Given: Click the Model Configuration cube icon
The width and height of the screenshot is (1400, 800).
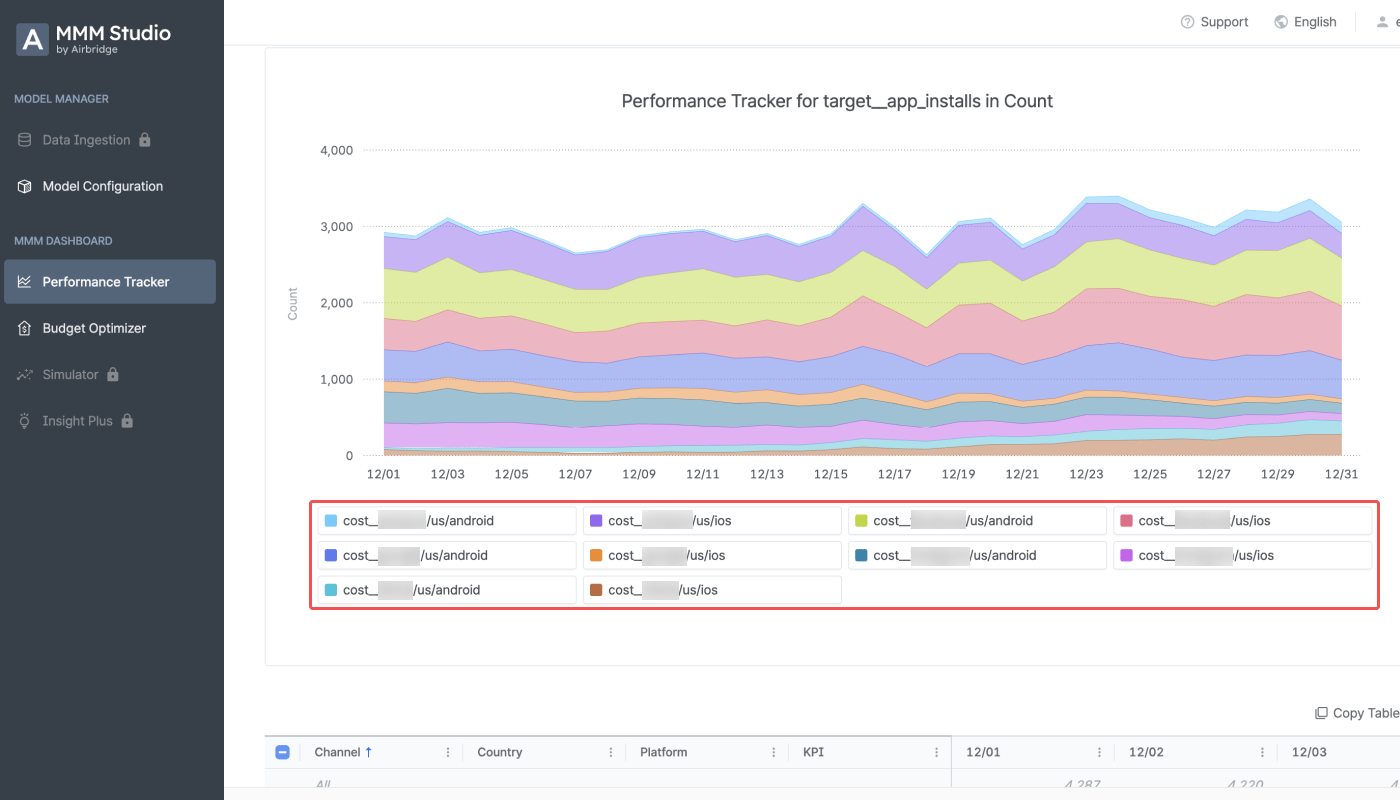Looking at the screenshot, I should [25, 186].
